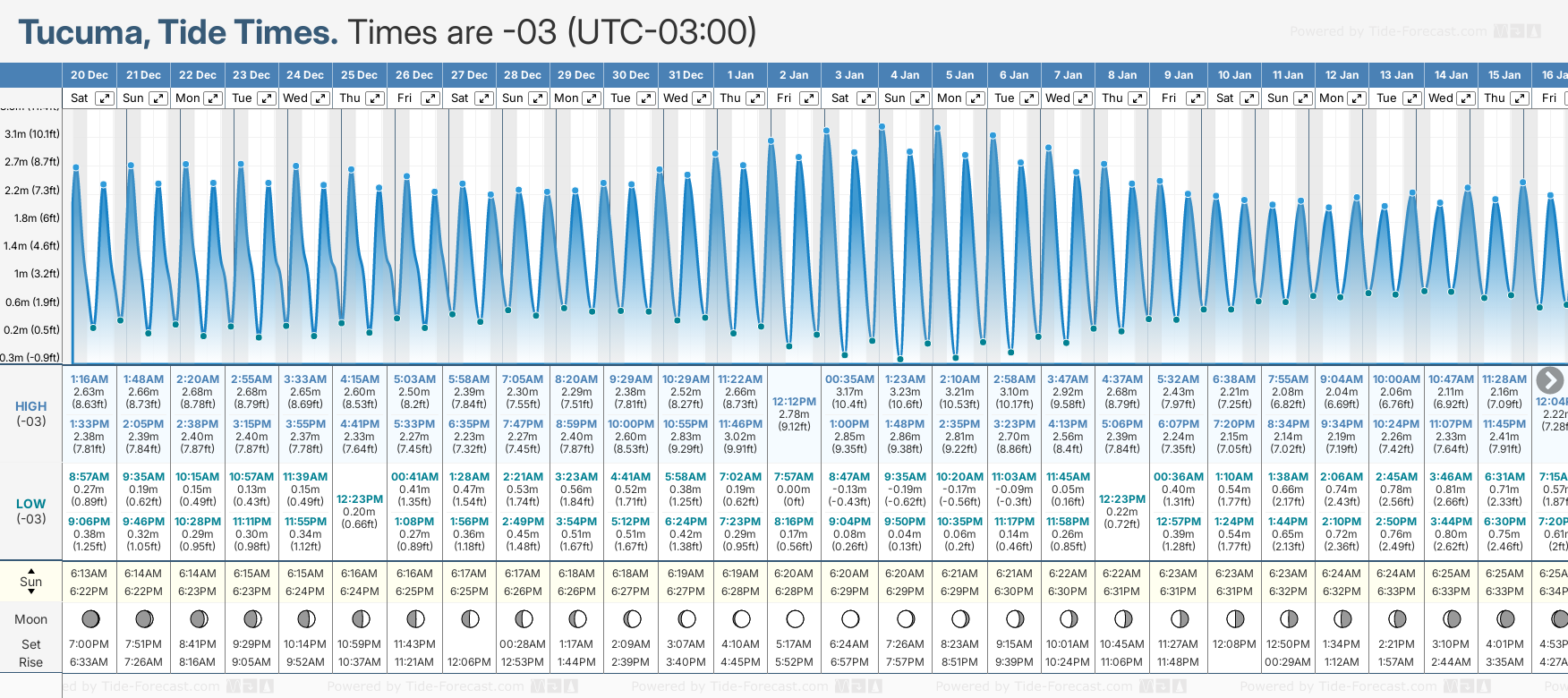1568x698 pixels.
Task: Select the moon phase icon for 10 Jan
Action: point(1234,618)
